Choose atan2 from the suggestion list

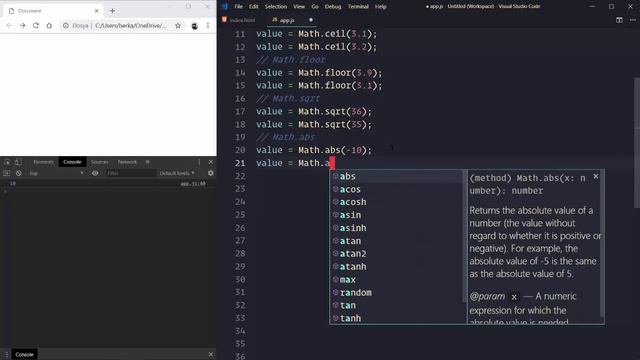[x=397, y=254]
